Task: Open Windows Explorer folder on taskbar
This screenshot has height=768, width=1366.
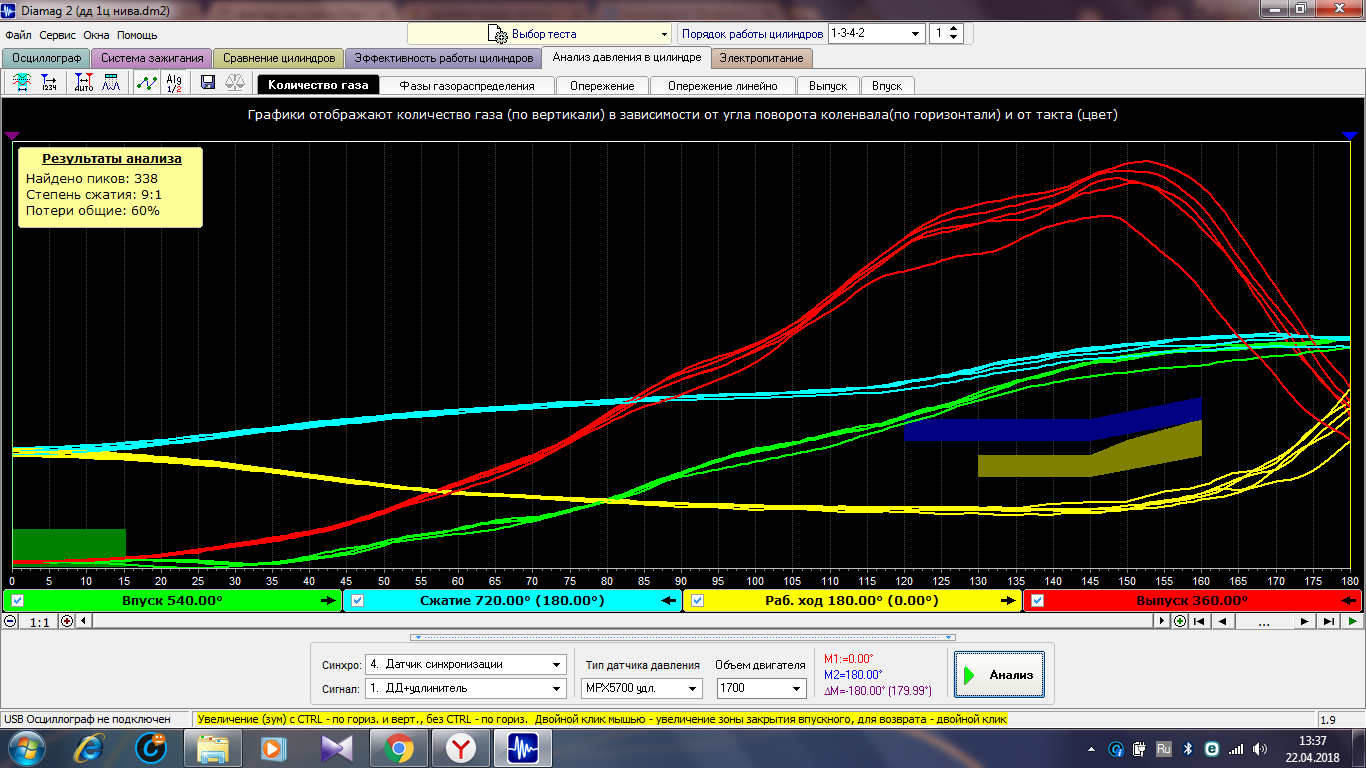Action: point(214,747)
